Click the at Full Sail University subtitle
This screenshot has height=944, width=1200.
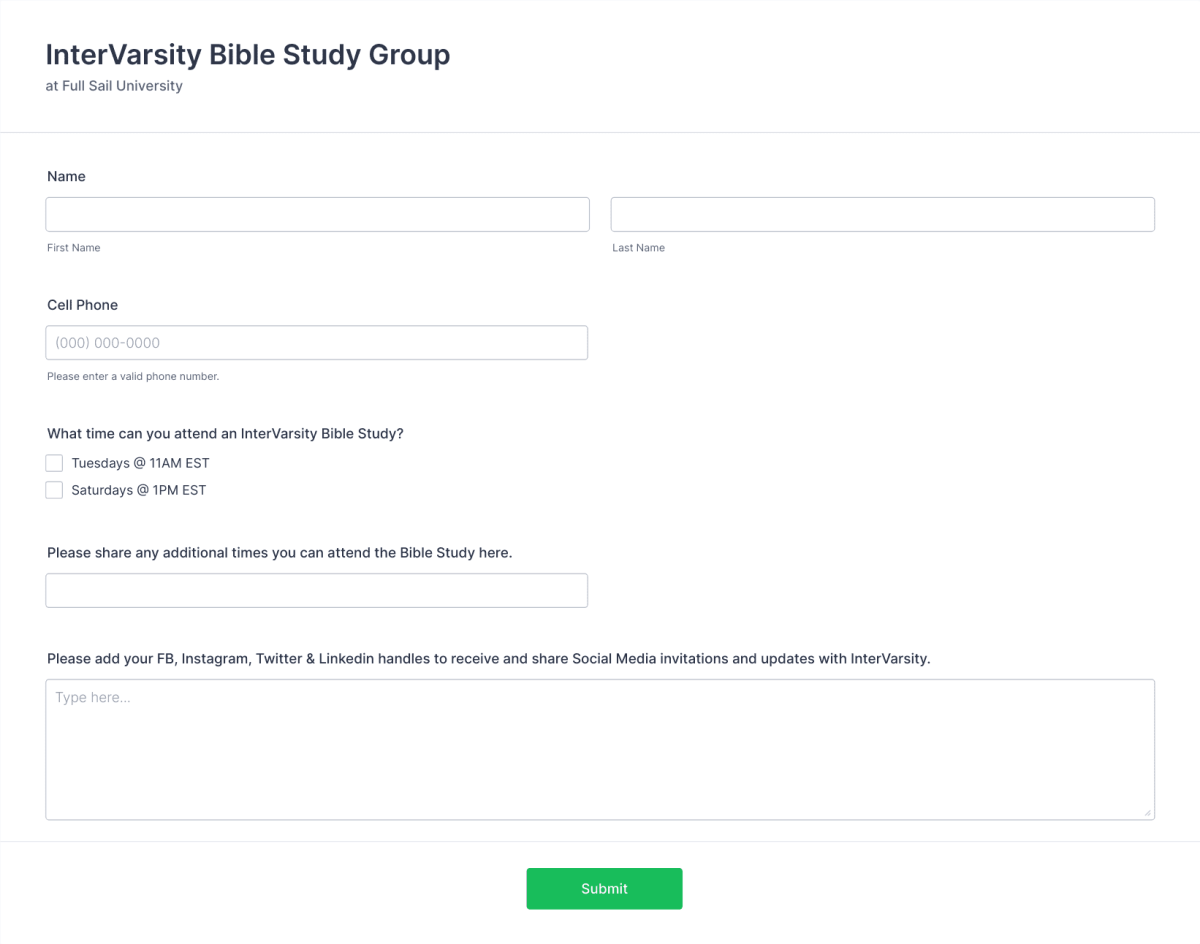point(114,86)
